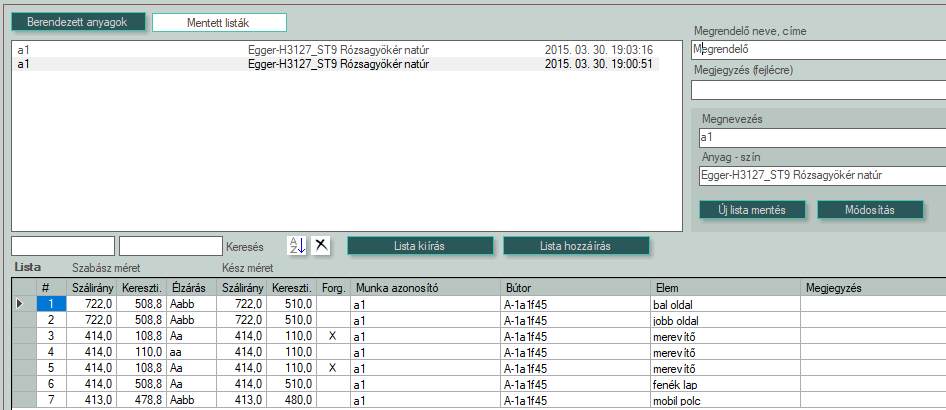Image resolution: width=946 pixels, height=410 pixels.
Task: Toggle the Forg. X cell in row 3
Action: pos(332,336)
